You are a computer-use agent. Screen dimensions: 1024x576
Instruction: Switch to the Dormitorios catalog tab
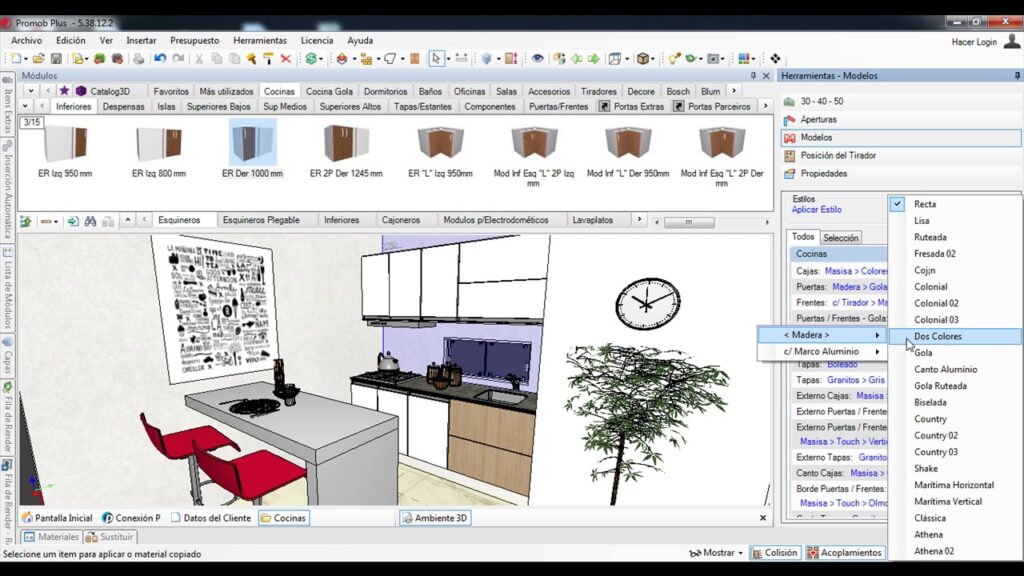coord(385,91)
